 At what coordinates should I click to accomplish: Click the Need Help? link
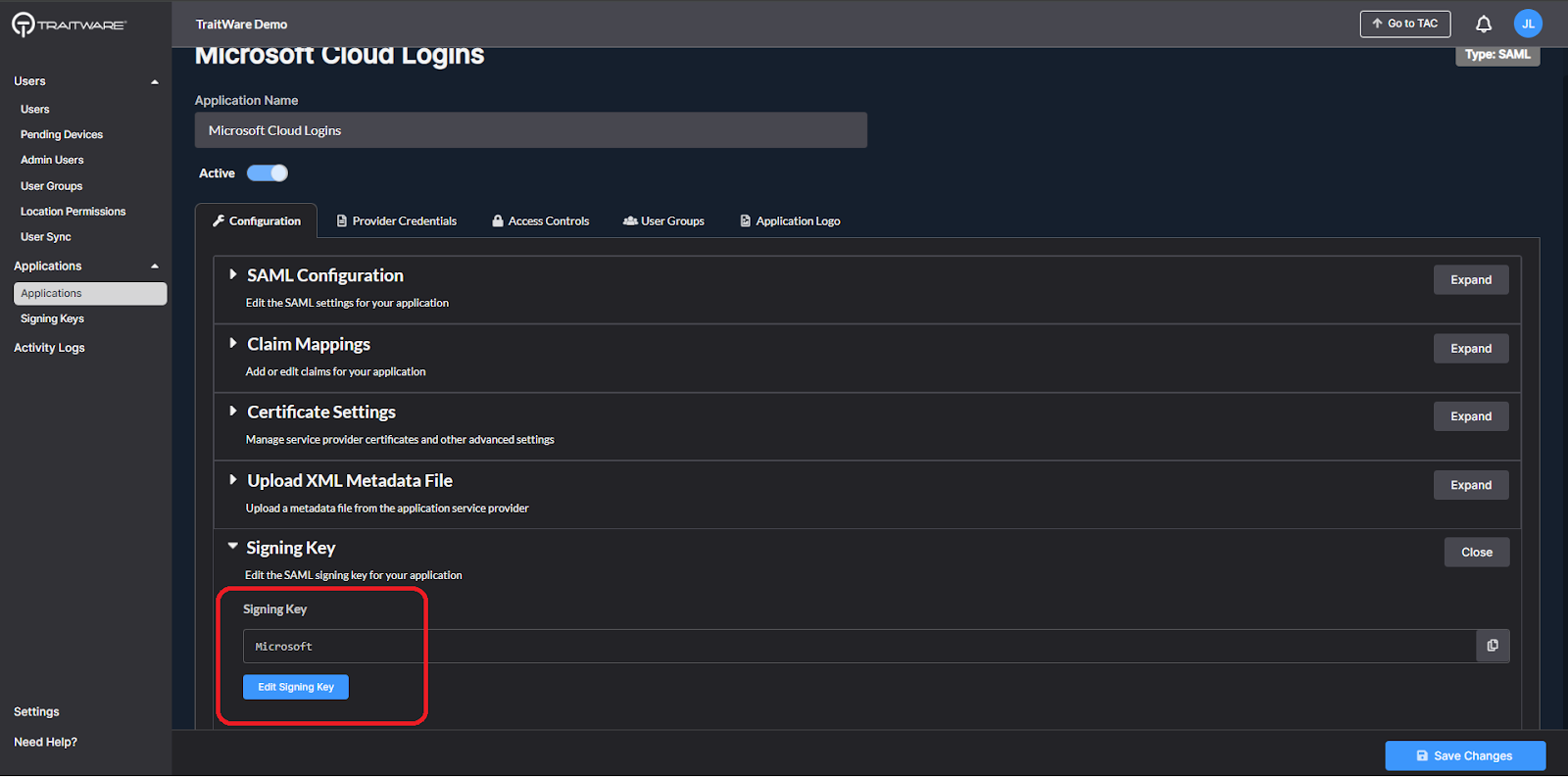pyautogui.click(x=45, y=743)
